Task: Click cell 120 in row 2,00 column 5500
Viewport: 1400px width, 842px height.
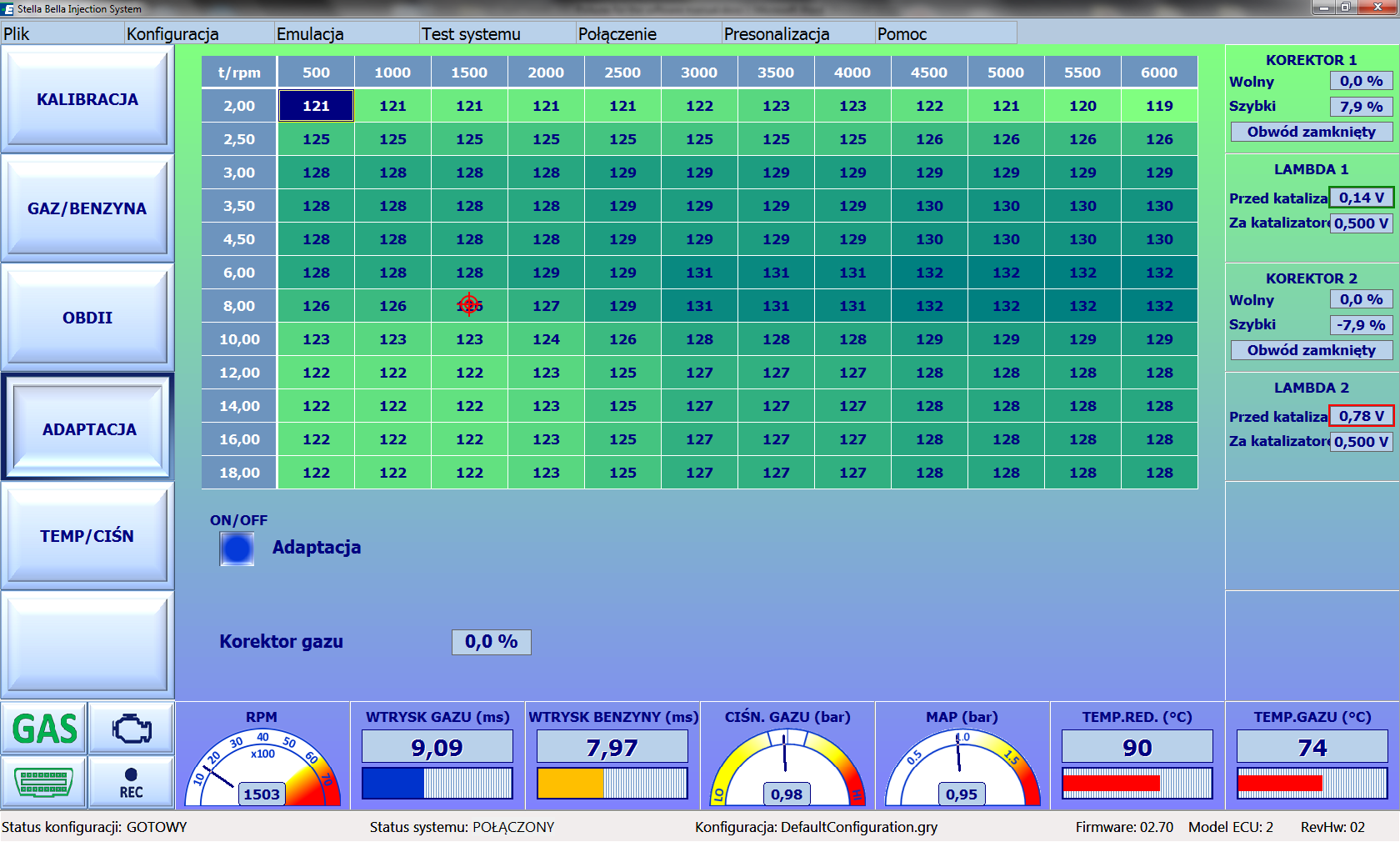Action: 1082,106
